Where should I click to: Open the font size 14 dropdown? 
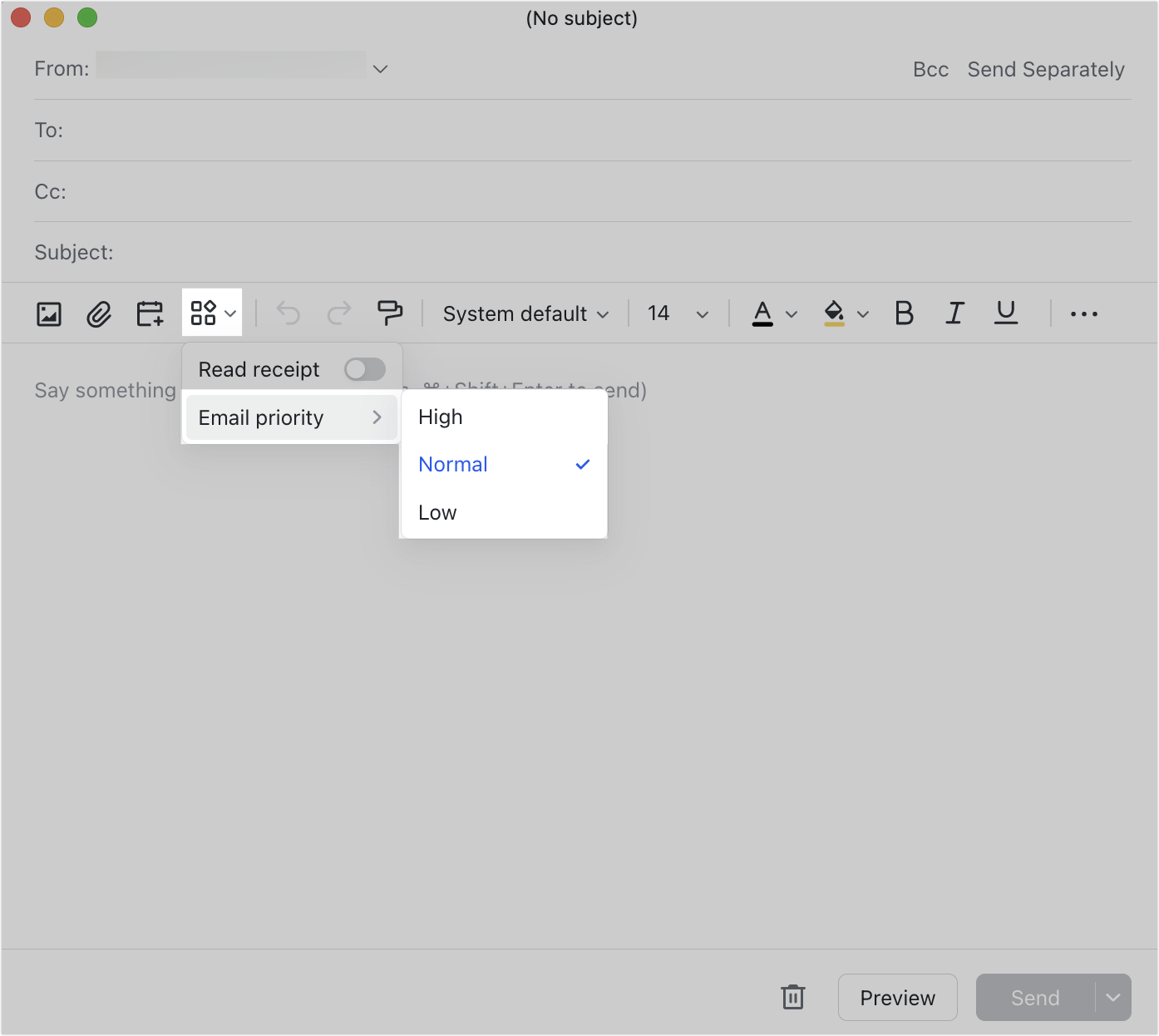(676, 313)
